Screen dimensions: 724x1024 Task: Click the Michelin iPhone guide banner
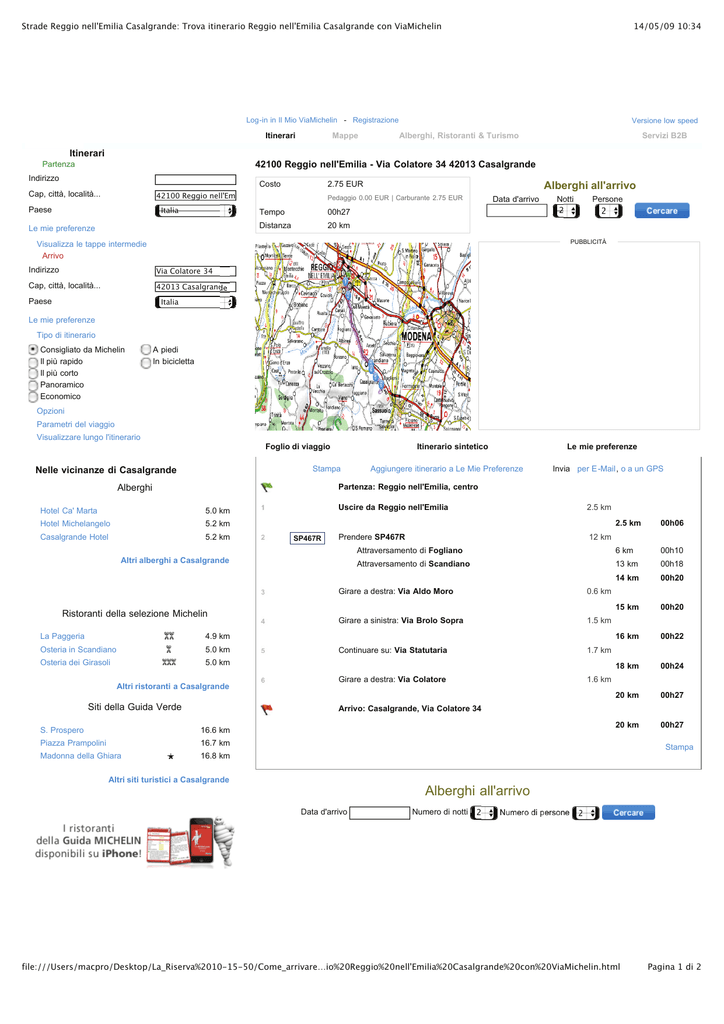[x=134, y=842]
